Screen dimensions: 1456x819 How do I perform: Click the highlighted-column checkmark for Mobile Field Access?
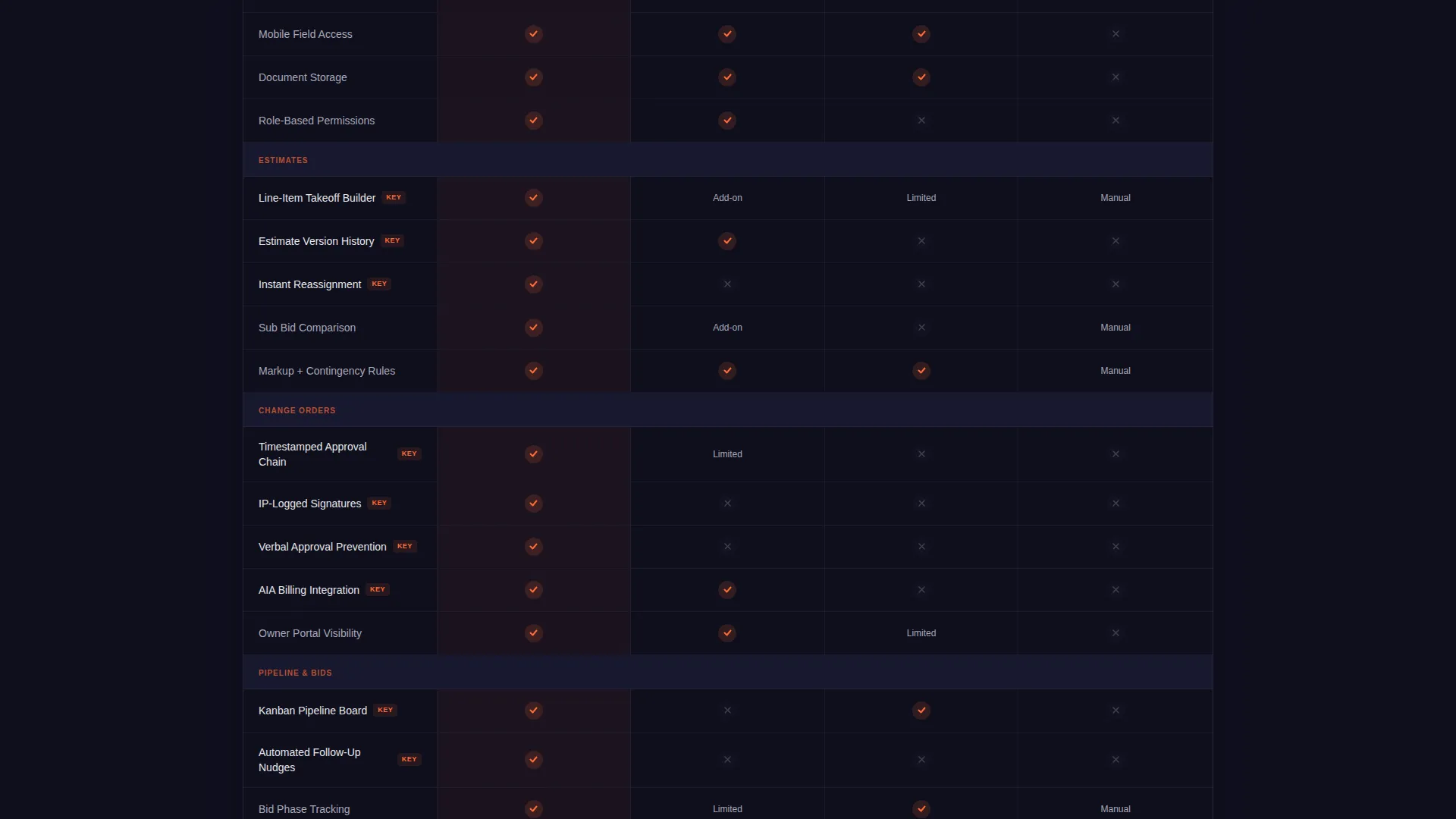coord(534,34)
